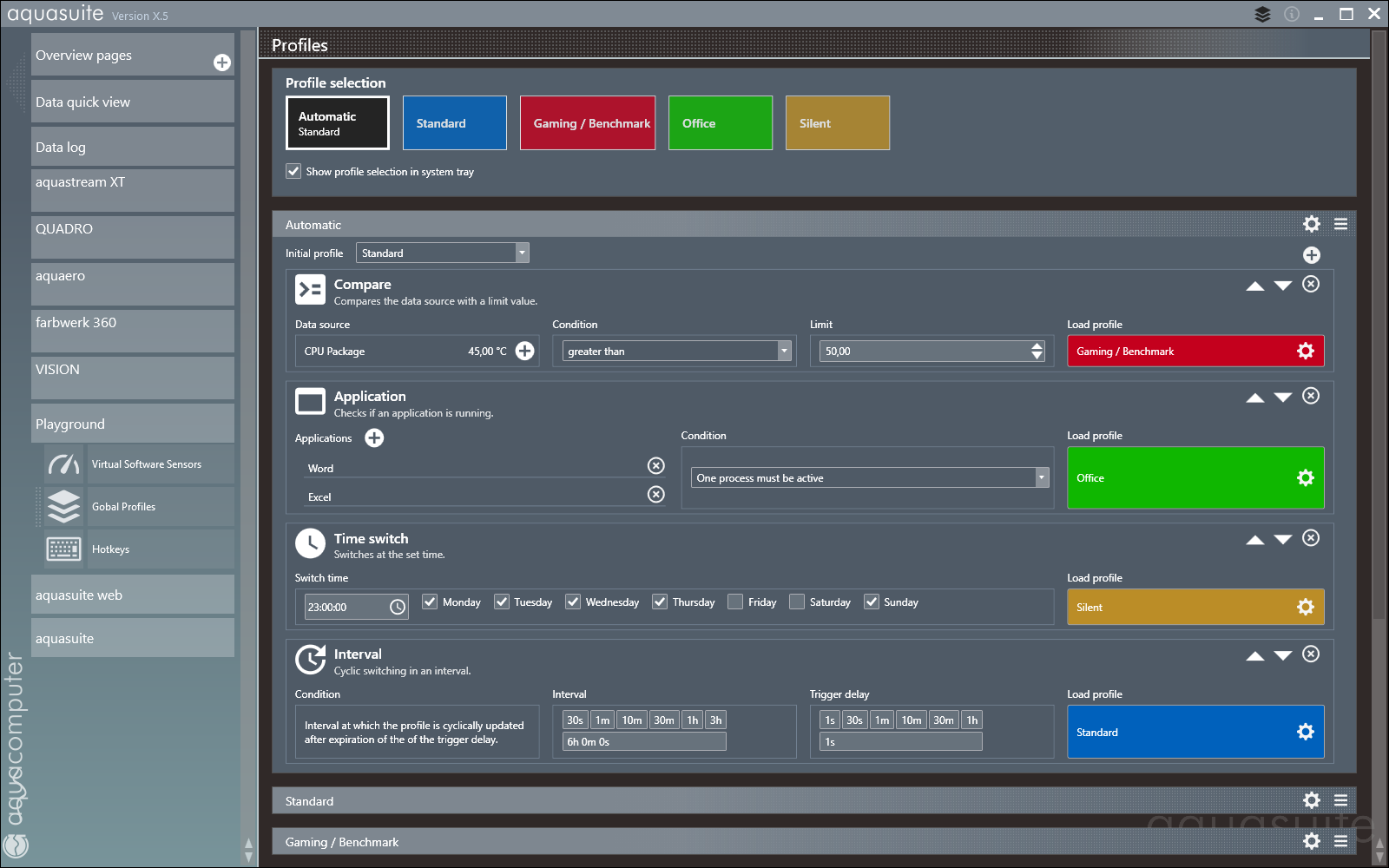
Task: Select the blue Standard profile tile
Action: click(455, 122)
